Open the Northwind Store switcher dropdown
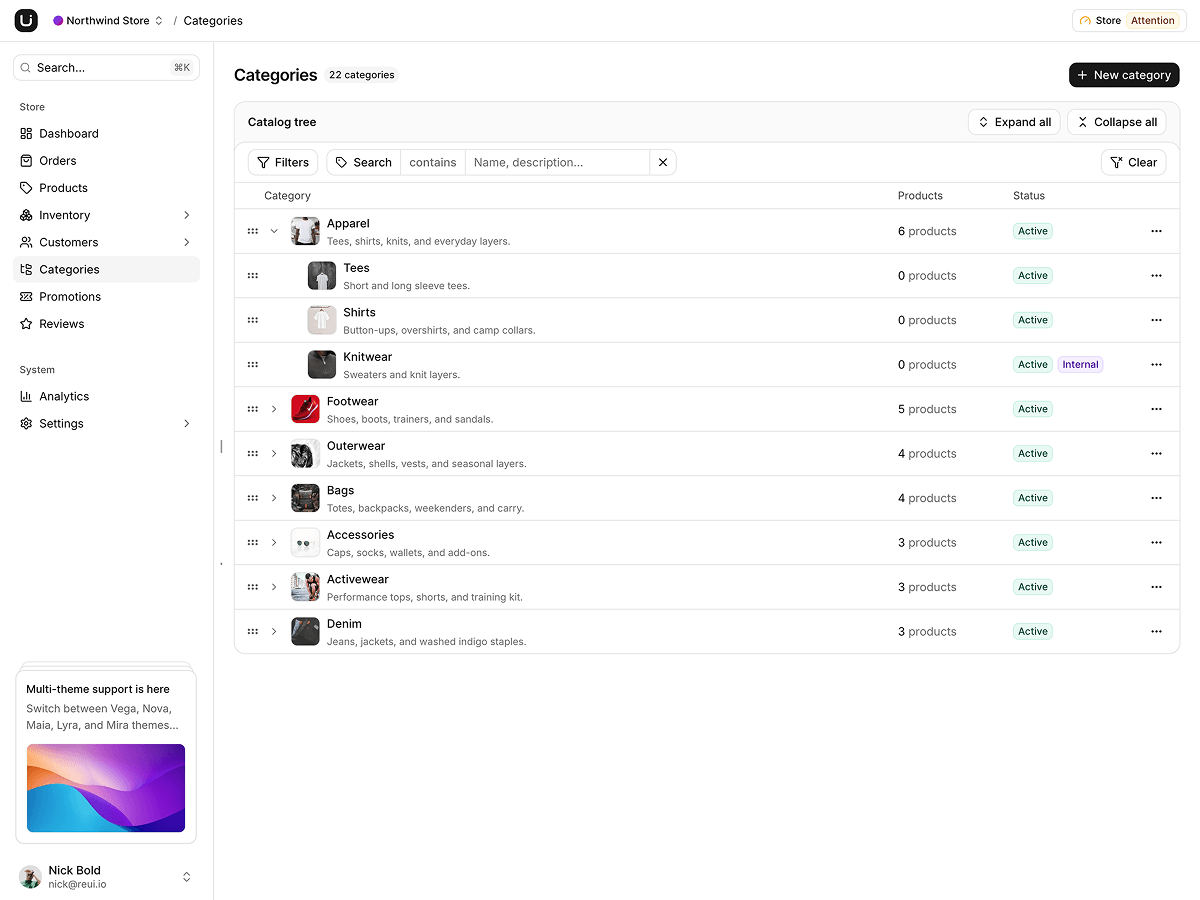Viewport: 1200px width, 900px height. pyautogui.click(x=108, y=20)
